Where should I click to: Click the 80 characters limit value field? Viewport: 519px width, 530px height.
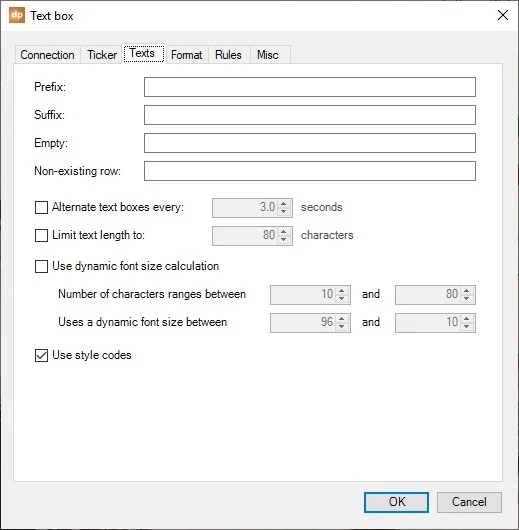coord(245,236)
